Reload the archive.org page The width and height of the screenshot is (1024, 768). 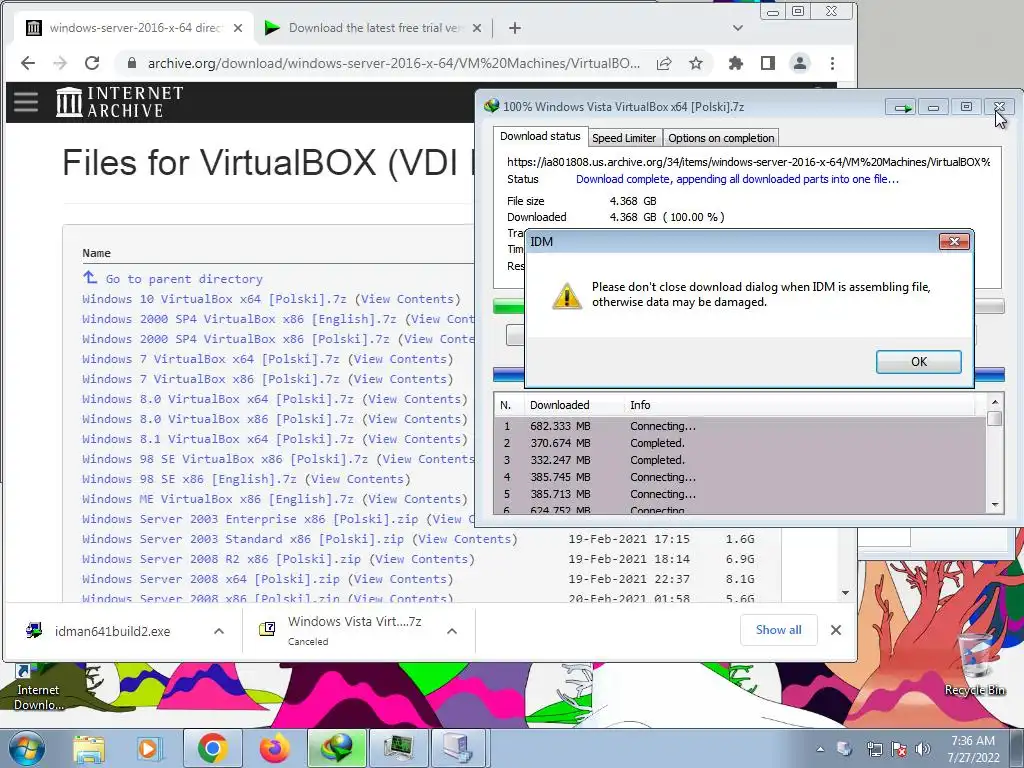coord(92,63)
